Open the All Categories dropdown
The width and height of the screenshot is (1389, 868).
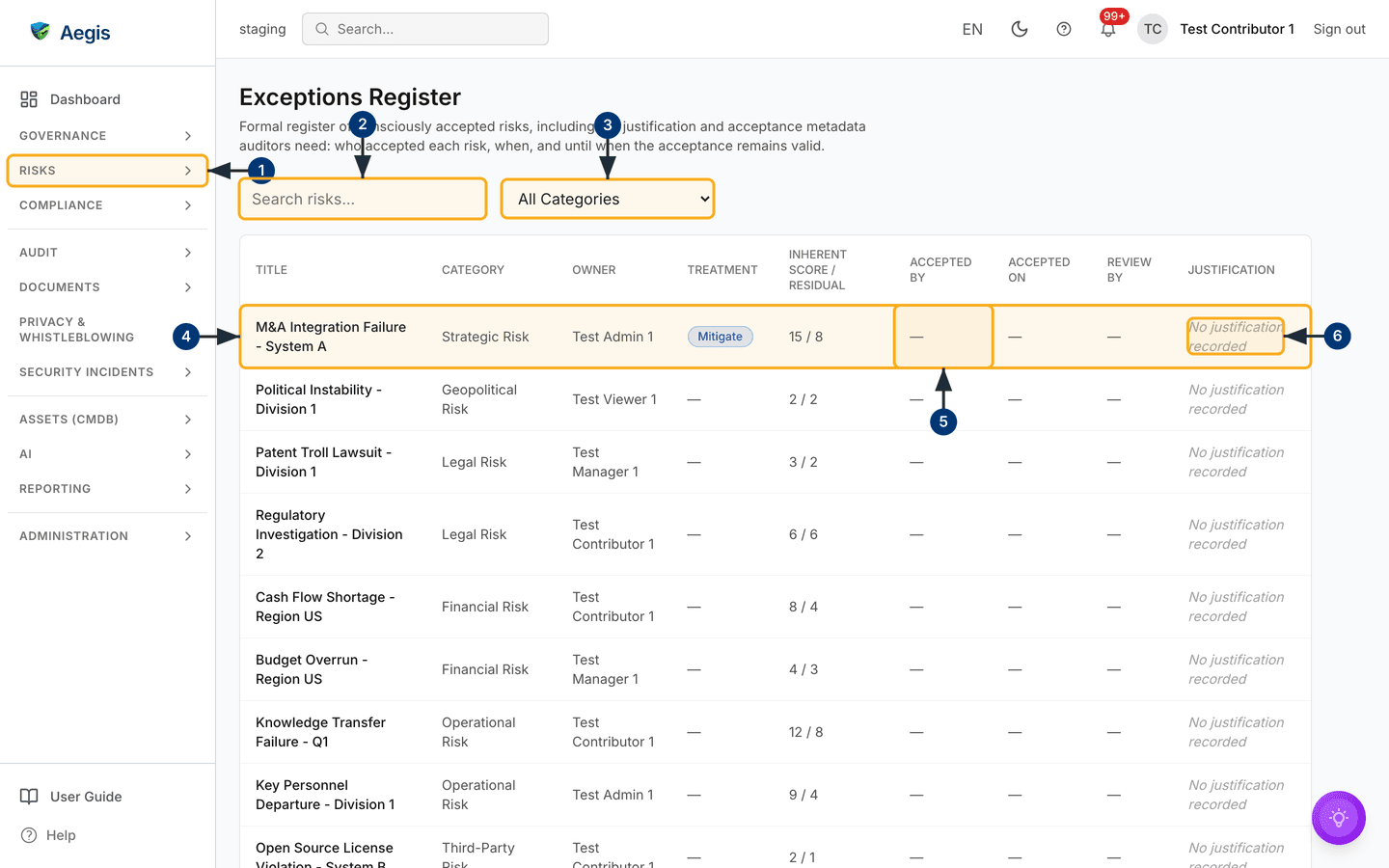click(x=608, y=199)
